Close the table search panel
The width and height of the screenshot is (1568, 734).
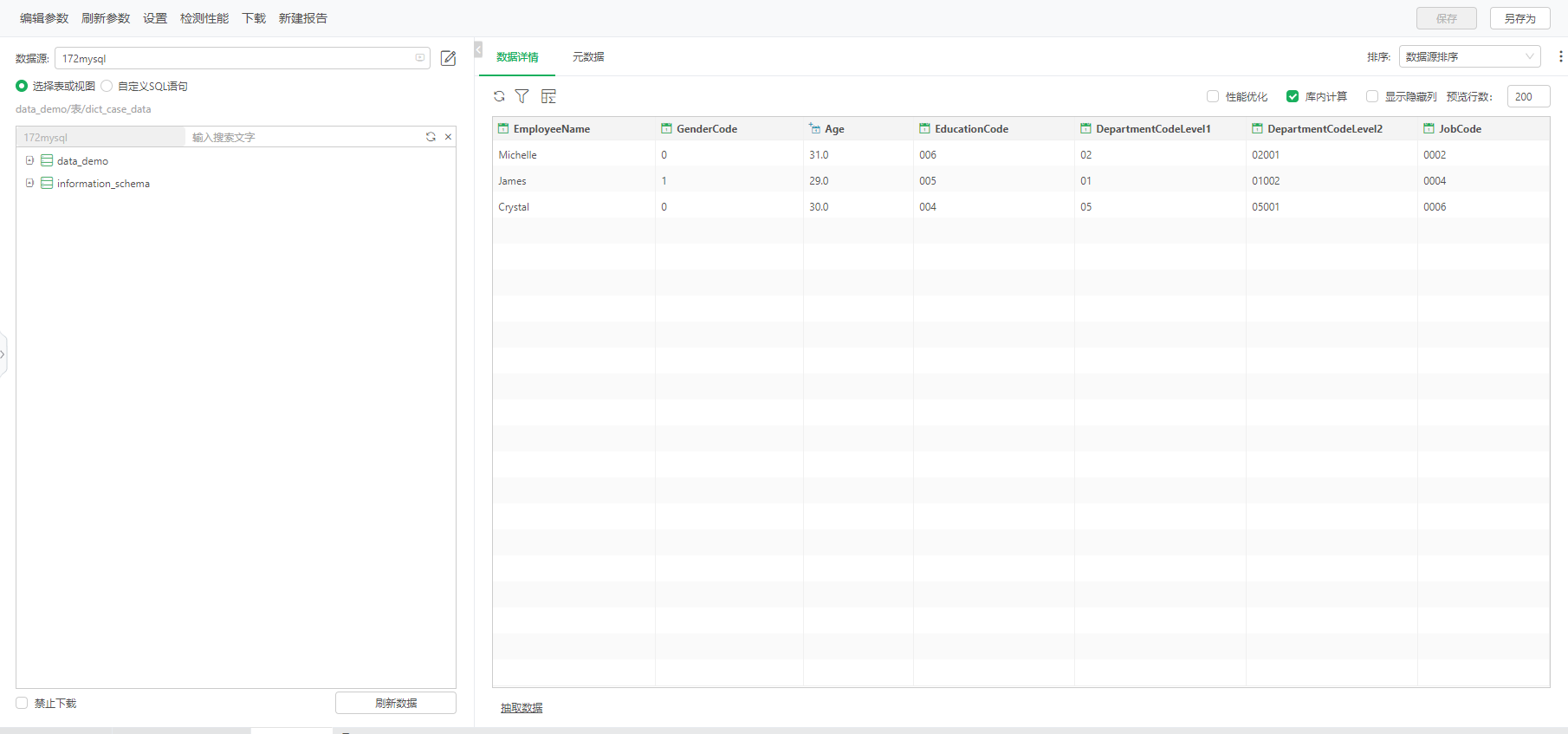click(448, 137)
